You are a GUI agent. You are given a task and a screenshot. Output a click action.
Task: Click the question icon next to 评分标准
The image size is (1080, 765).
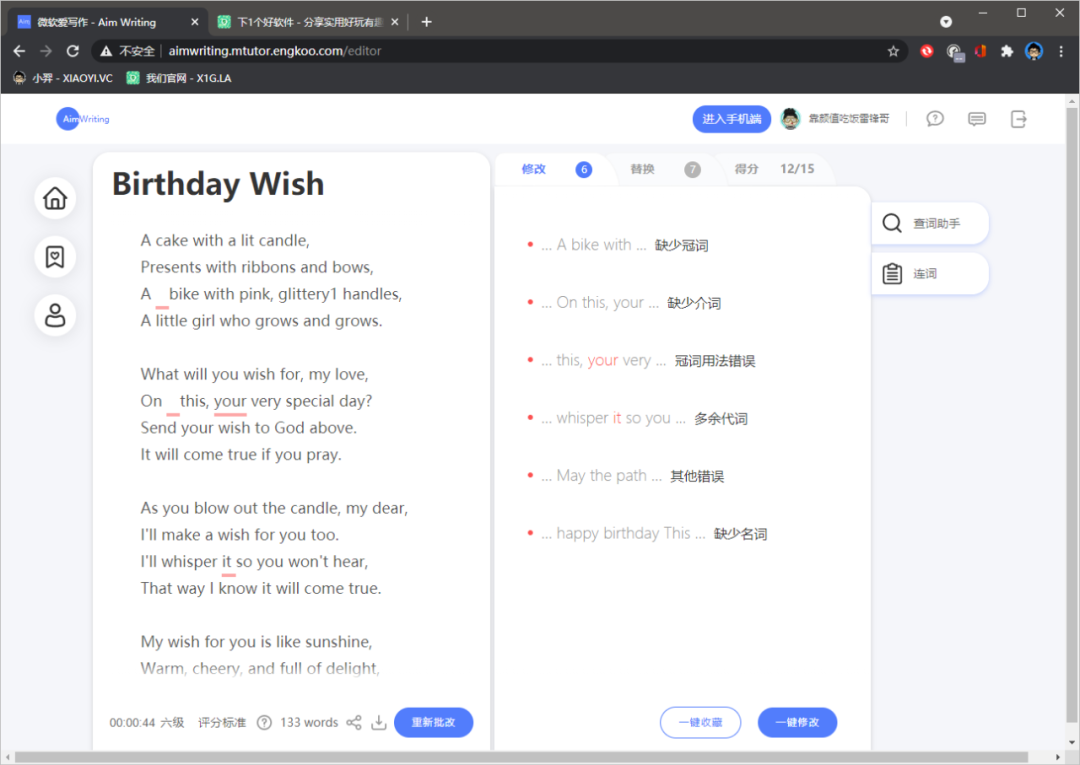coord(264,722)
